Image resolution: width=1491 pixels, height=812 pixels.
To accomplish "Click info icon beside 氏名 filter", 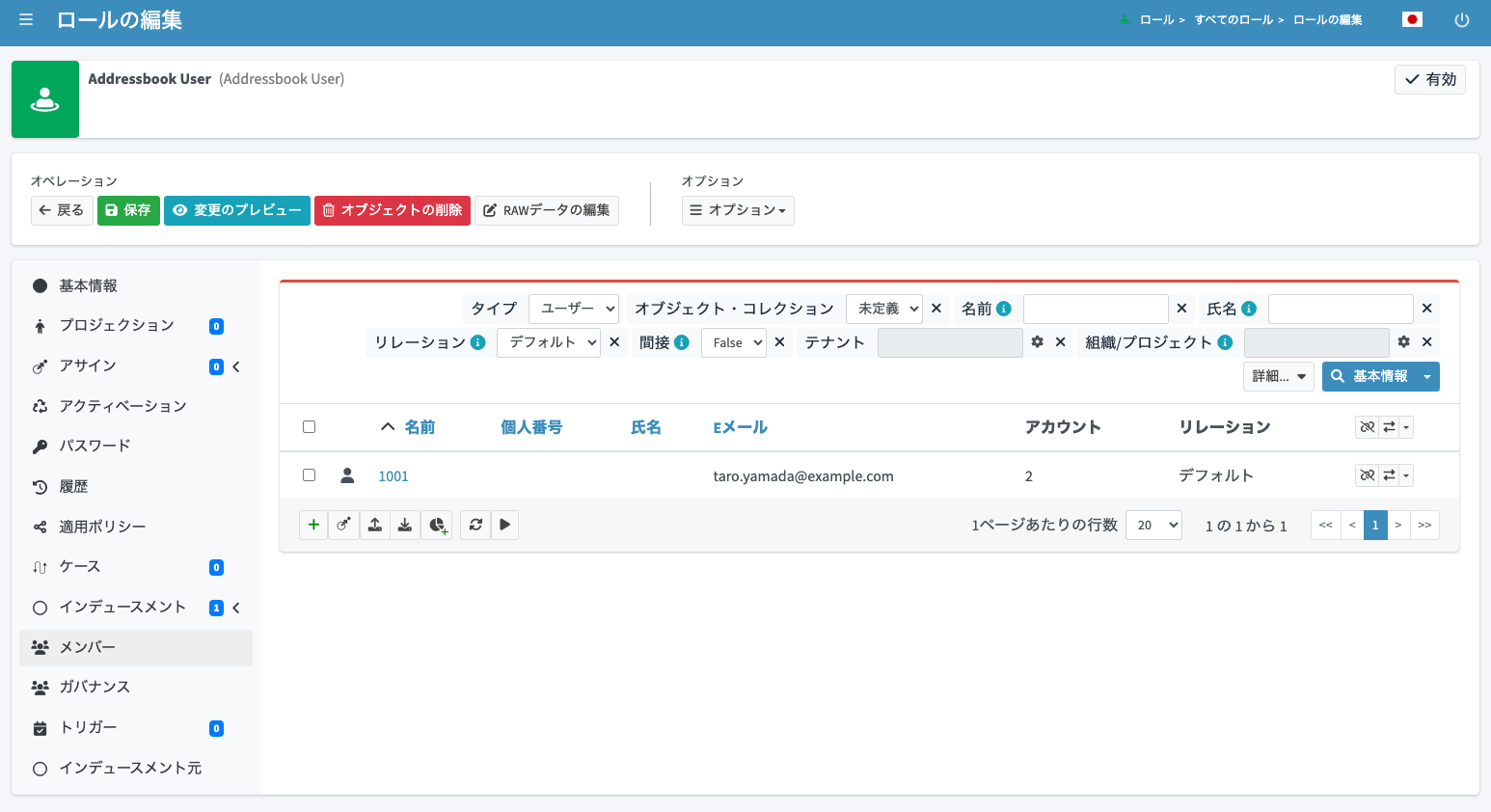I will pyautogui.click(x=1249, y=309).
